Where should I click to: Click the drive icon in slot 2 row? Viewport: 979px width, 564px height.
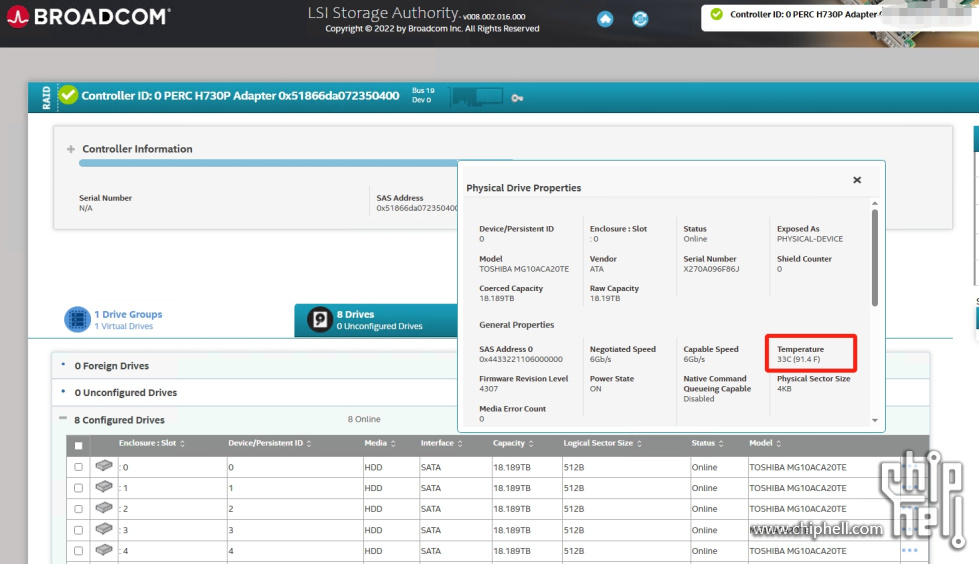104,508
